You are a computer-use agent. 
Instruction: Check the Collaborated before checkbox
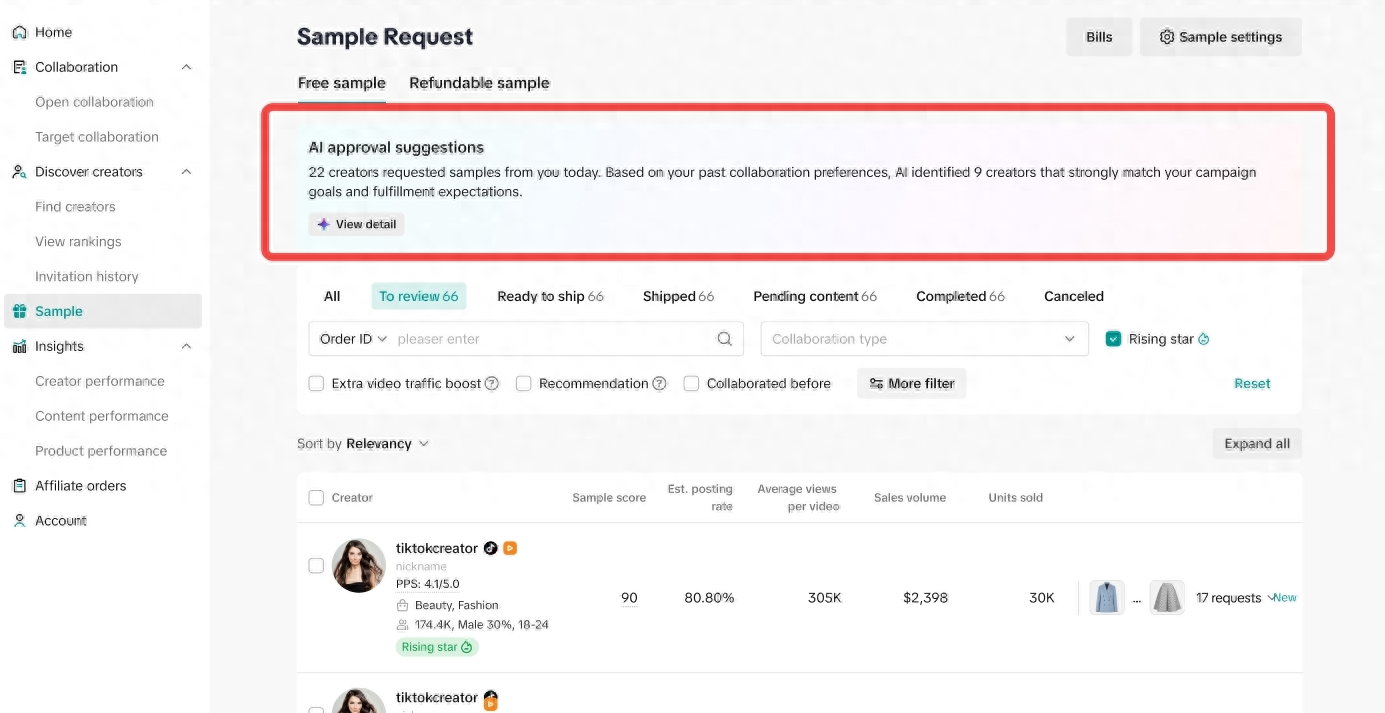(x=691, y=383)
